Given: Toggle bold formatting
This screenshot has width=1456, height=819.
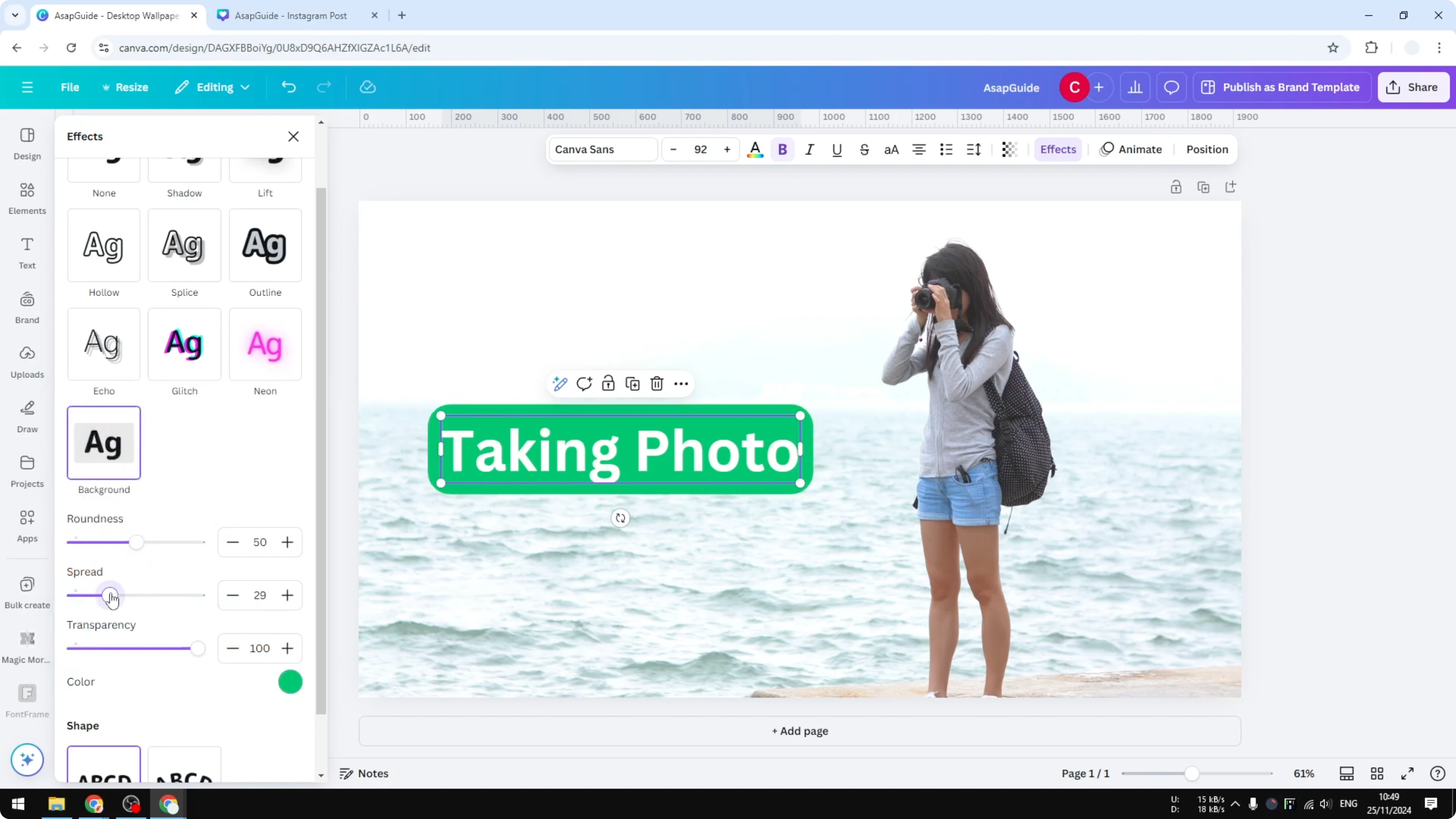Looking at the screenshot, I should coord(782,149).
